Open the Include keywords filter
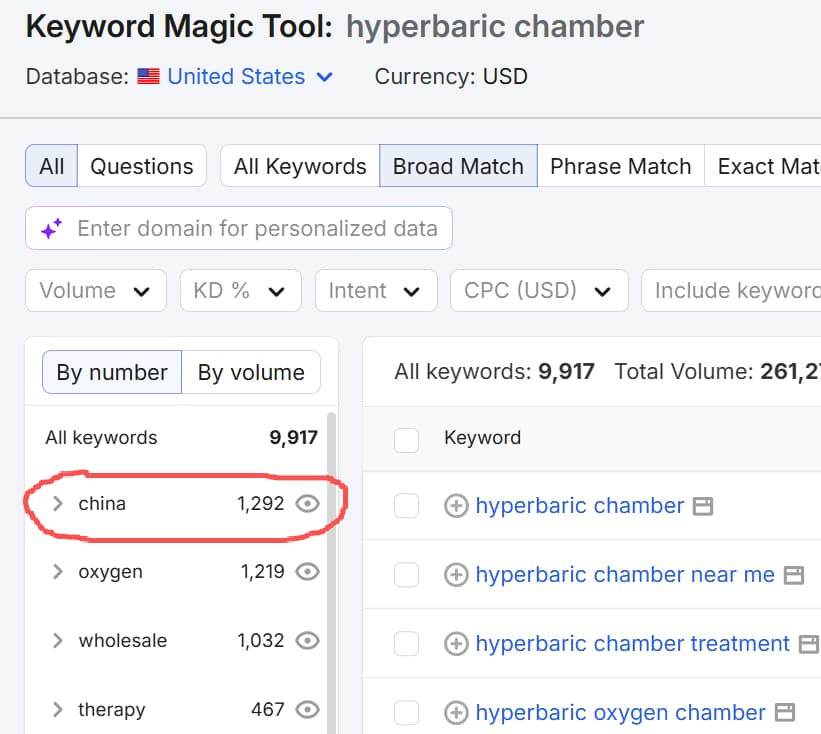 tap(731, 291)
